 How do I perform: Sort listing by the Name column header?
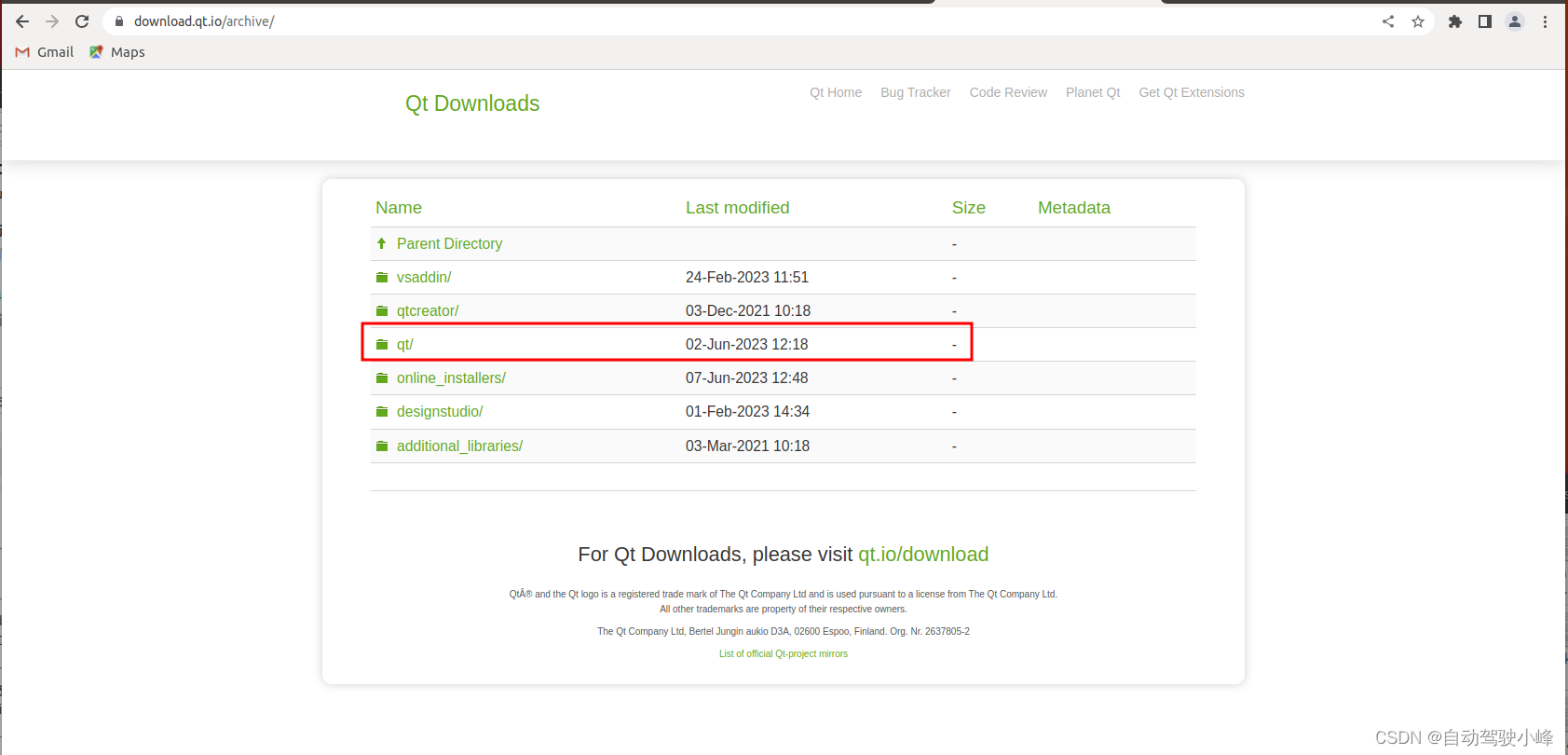point(399,208)
